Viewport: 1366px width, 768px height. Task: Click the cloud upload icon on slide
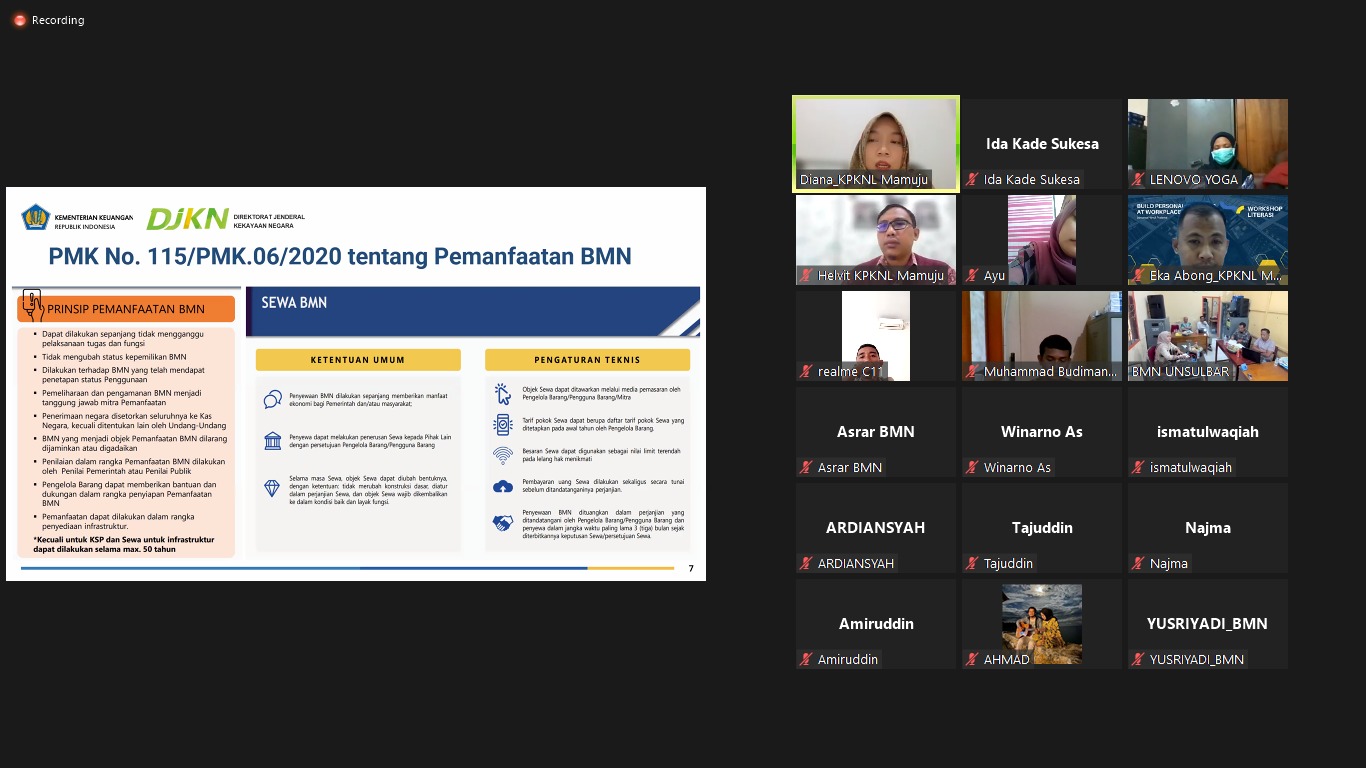[x=503, y=487]
